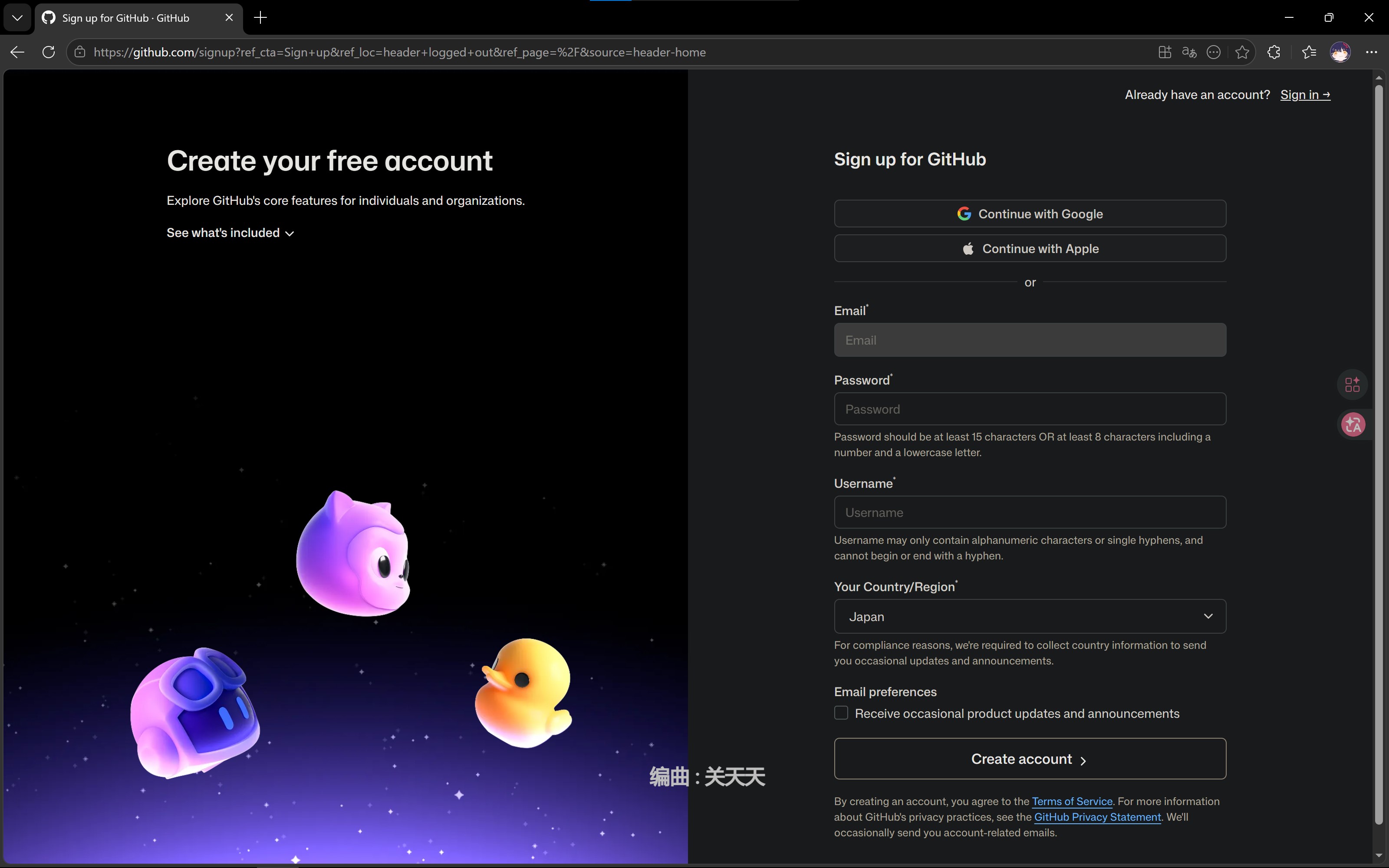Open a new browser tab

click(x=260, y=18)
